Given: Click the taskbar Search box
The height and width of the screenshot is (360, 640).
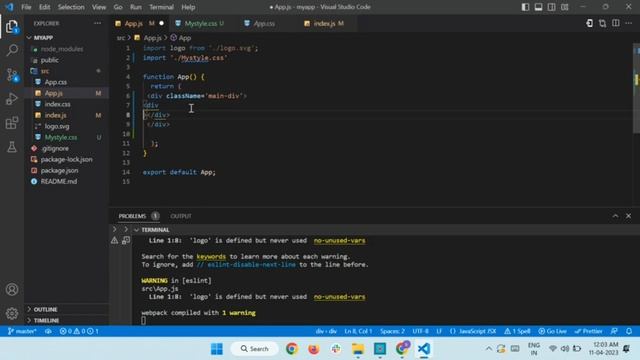Looking at the screenshot, I should point(255,349).
